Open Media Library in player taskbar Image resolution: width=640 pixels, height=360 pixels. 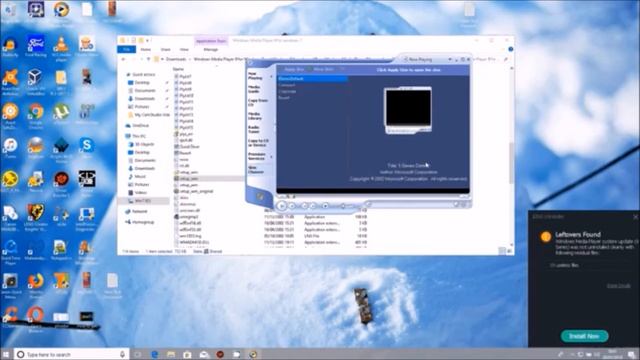point(255,116)
